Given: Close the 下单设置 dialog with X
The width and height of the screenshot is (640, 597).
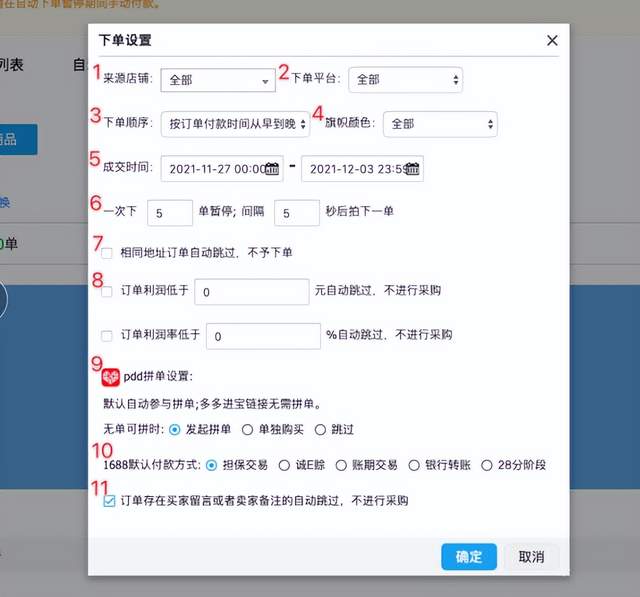Looking at the screenshot, I should click(x=551, y=41).
